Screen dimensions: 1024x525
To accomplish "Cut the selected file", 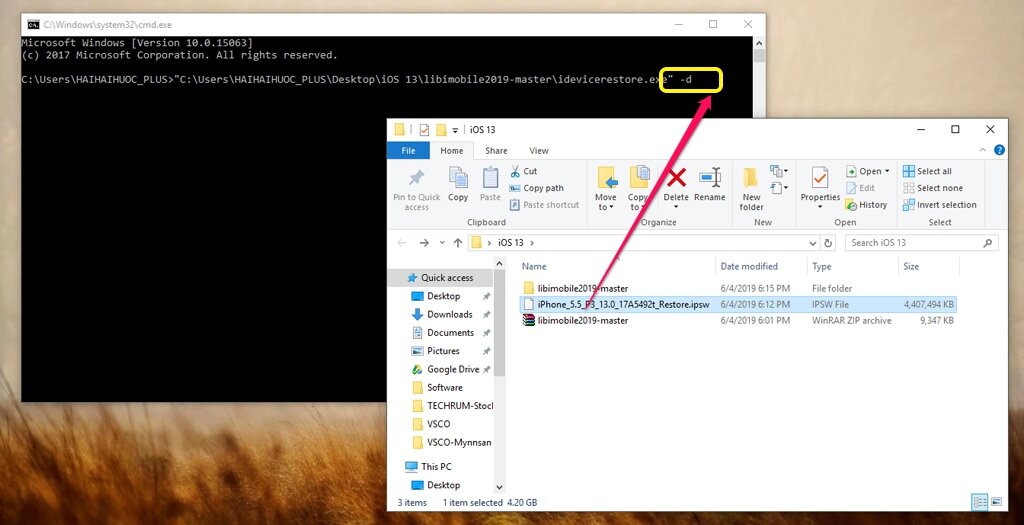I will tap(524, 171).
